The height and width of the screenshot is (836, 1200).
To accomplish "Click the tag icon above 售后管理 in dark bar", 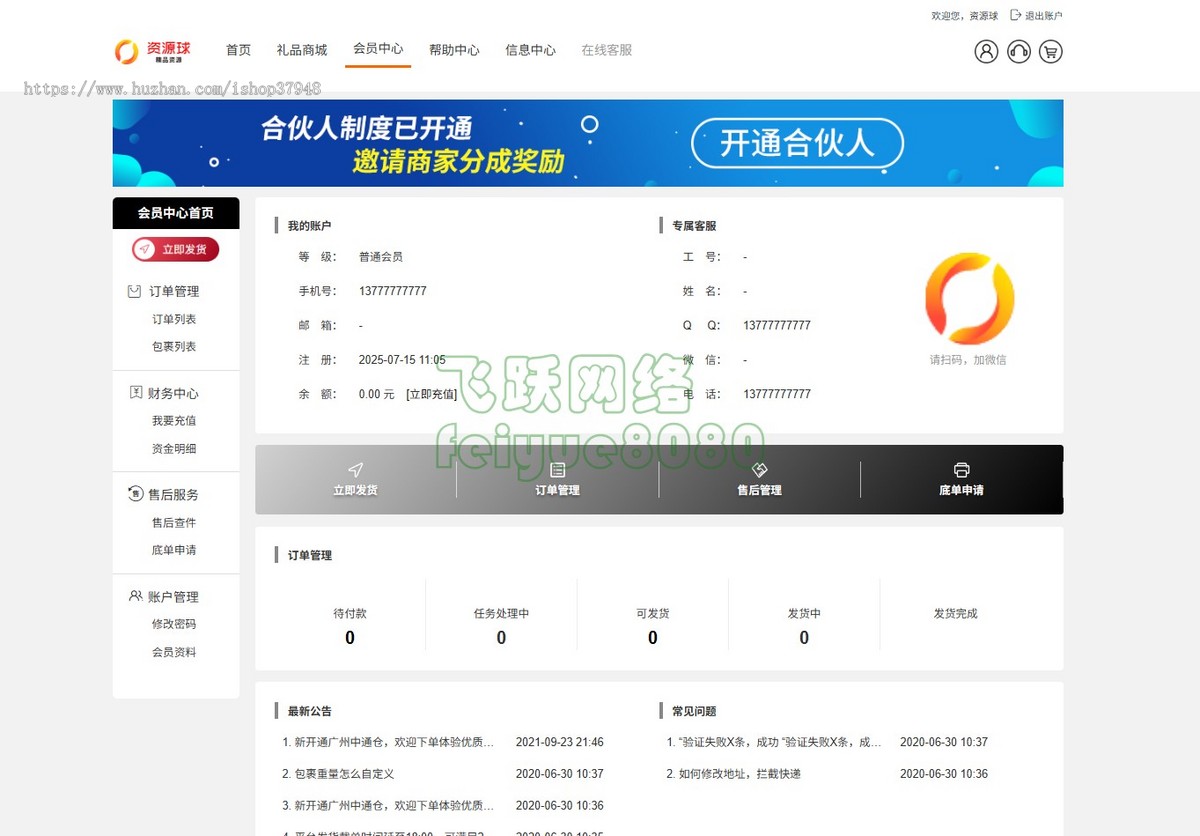I will pos(759,469).
